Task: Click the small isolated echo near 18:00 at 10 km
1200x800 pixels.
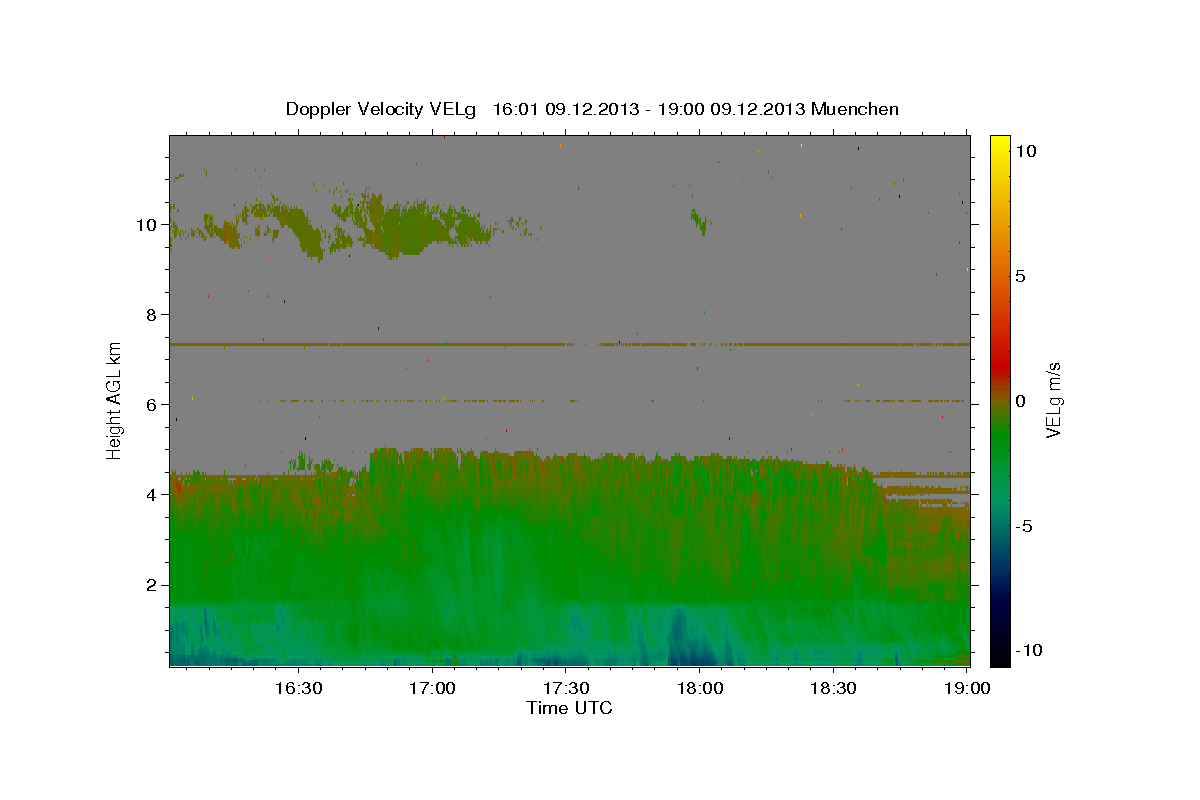Action: [x=698, y=222]
